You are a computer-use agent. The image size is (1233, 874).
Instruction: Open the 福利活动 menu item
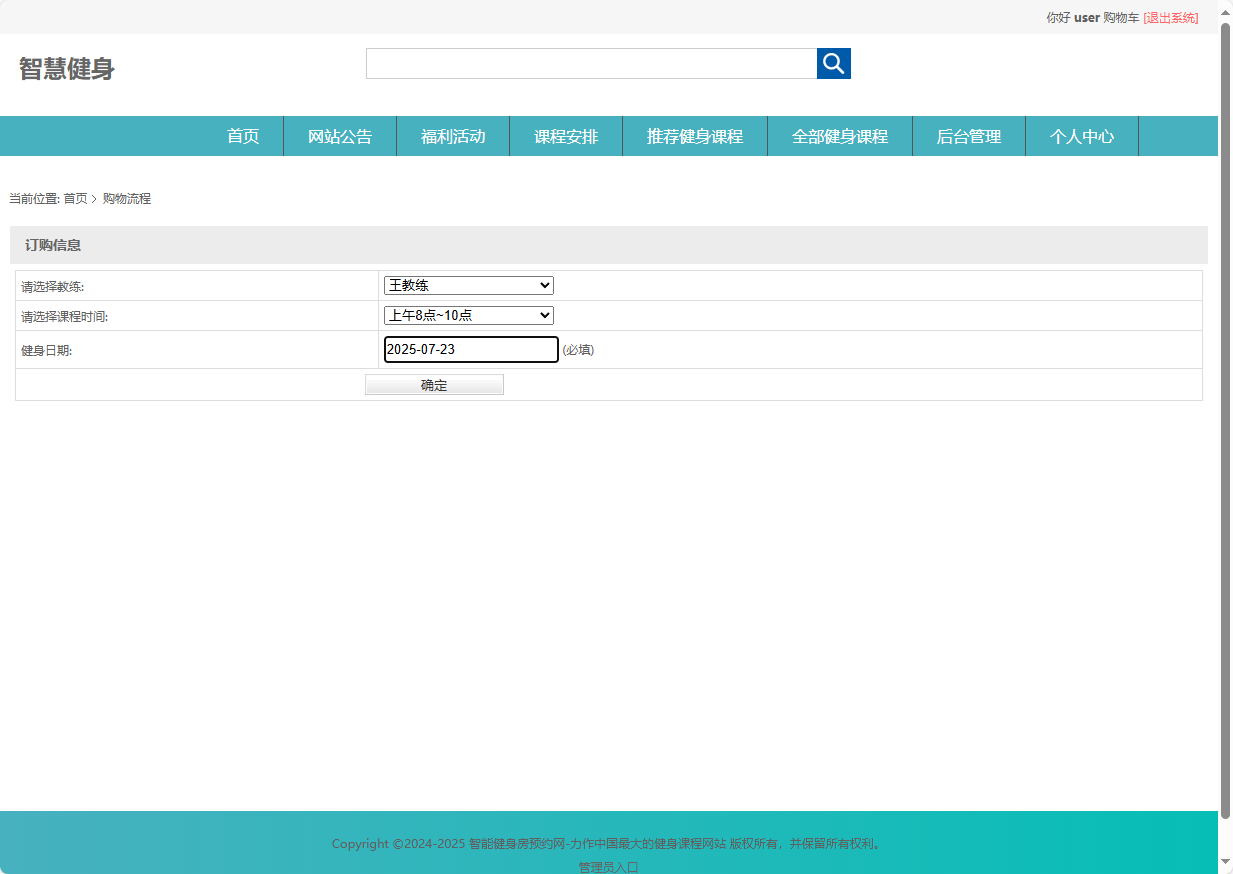click(x=453, y=137)
